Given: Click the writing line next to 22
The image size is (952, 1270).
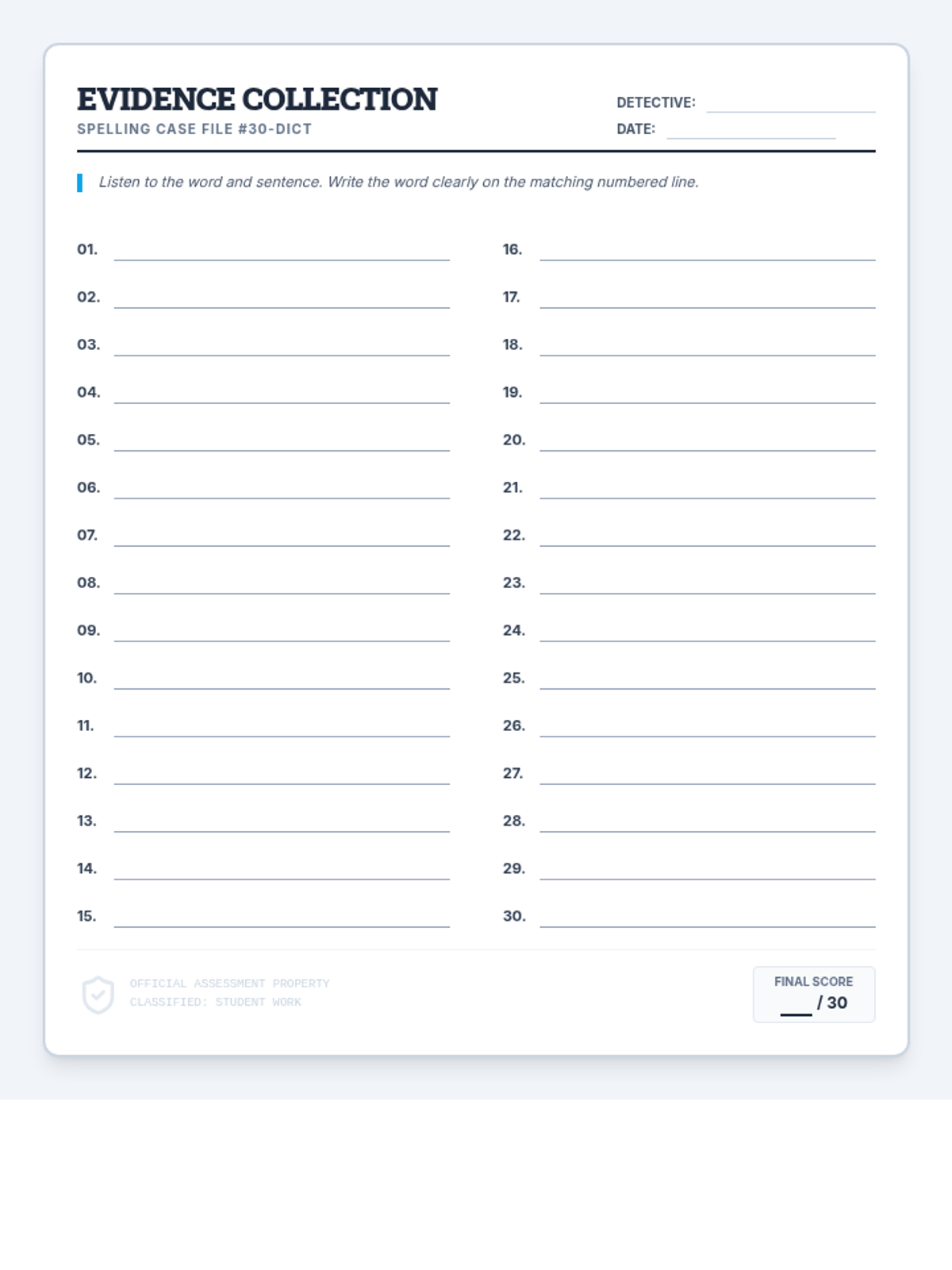Looking at the screenshot, I should (x=707, y=538).
